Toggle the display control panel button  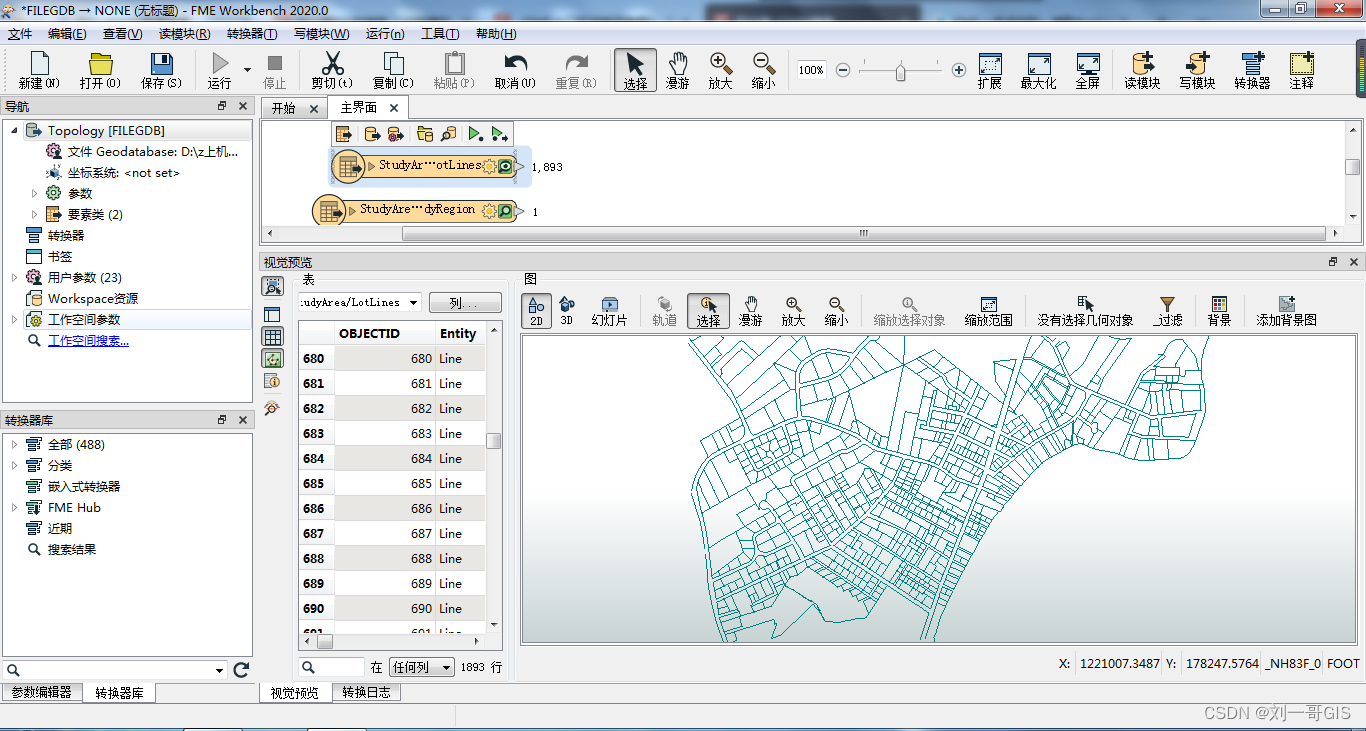[272, 314]
